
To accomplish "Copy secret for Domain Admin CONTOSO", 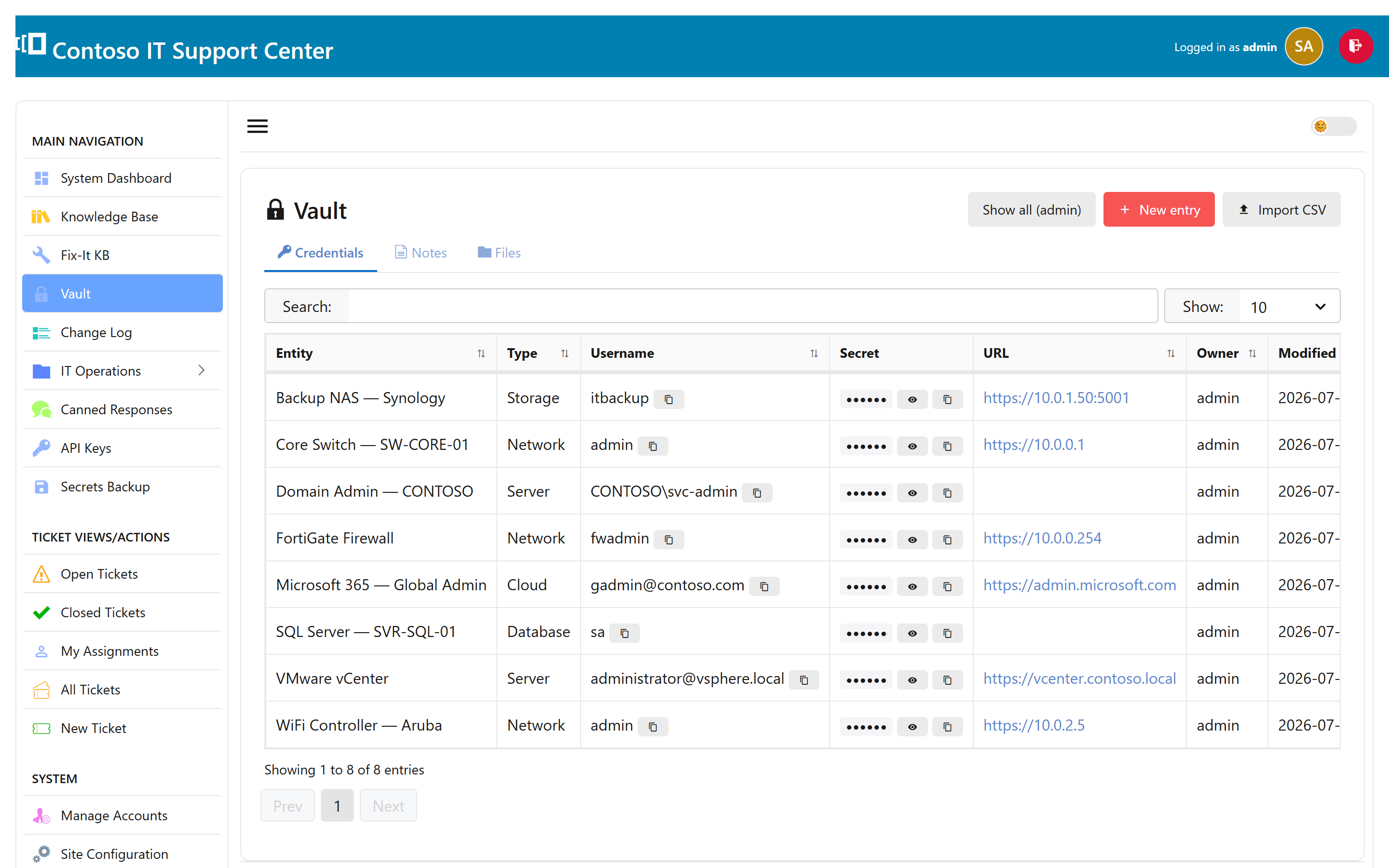I will (x=947, y=492).
